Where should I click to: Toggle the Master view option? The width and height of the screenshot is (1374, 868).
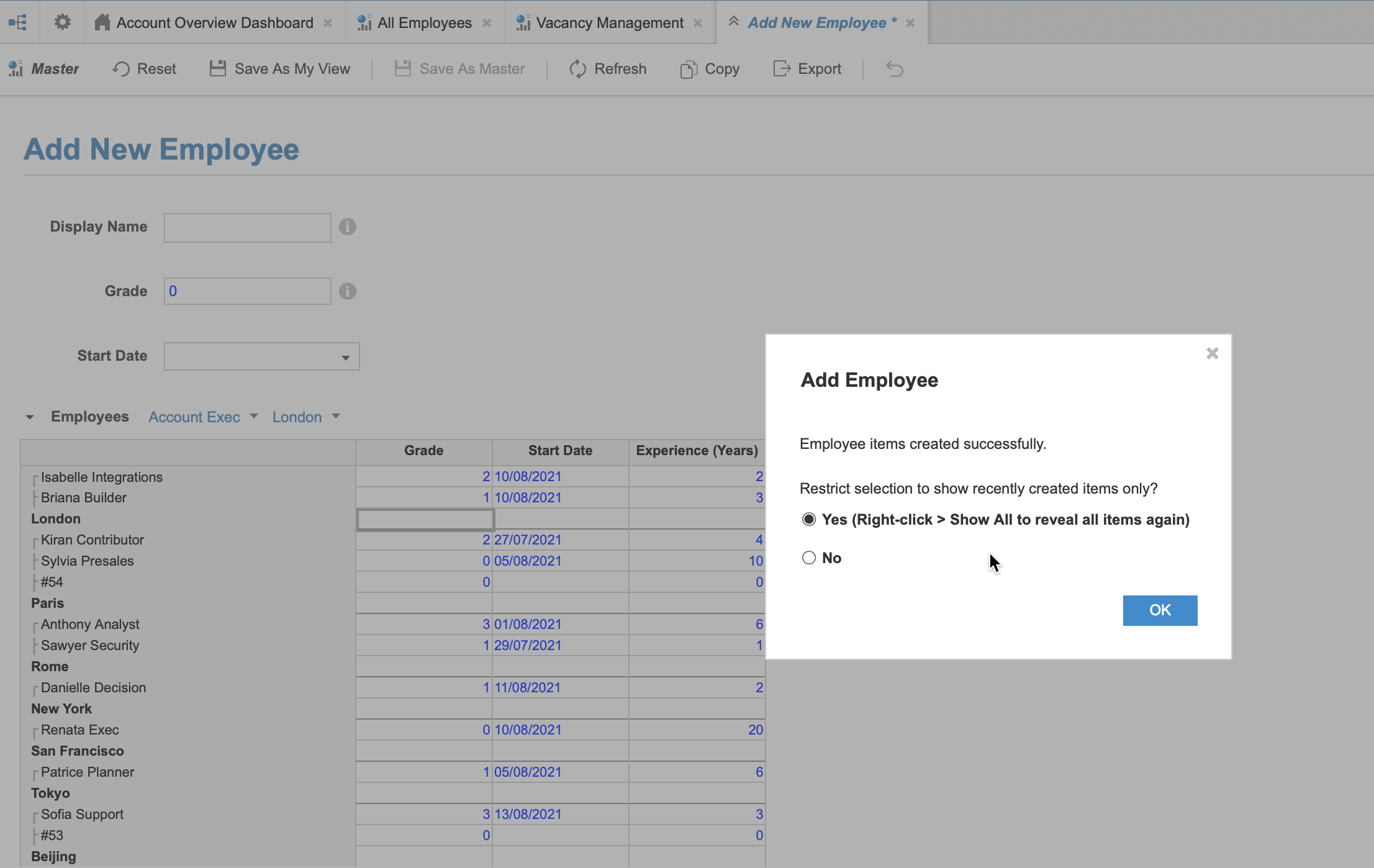(44, 69)
